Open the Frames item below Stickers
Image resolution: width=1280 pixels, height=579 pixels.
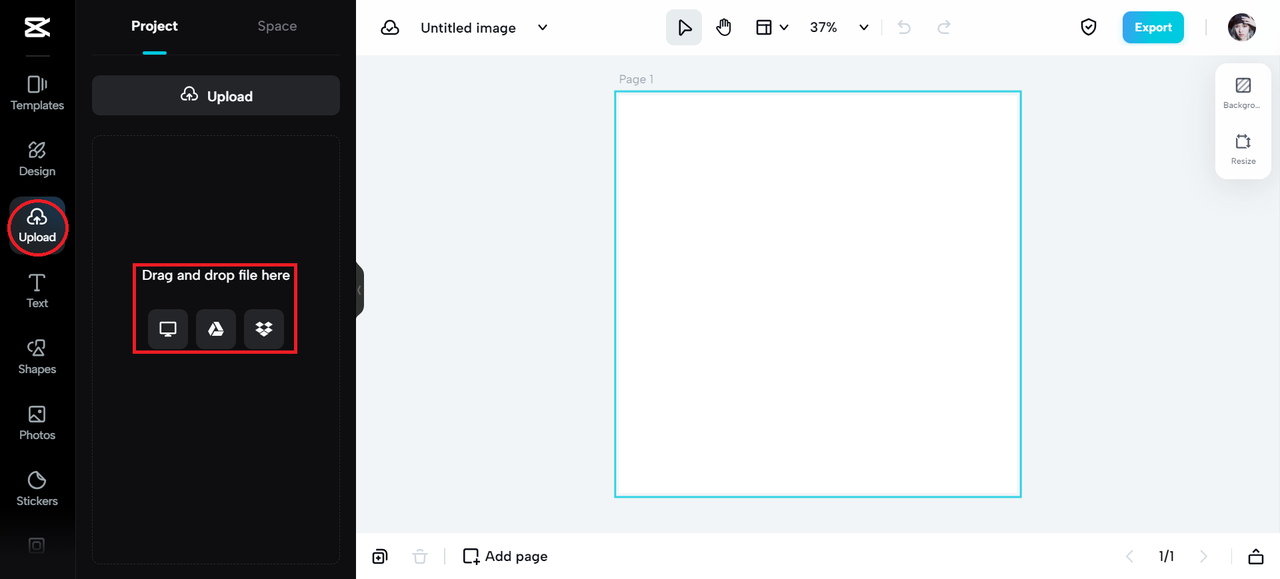(37, 545)
